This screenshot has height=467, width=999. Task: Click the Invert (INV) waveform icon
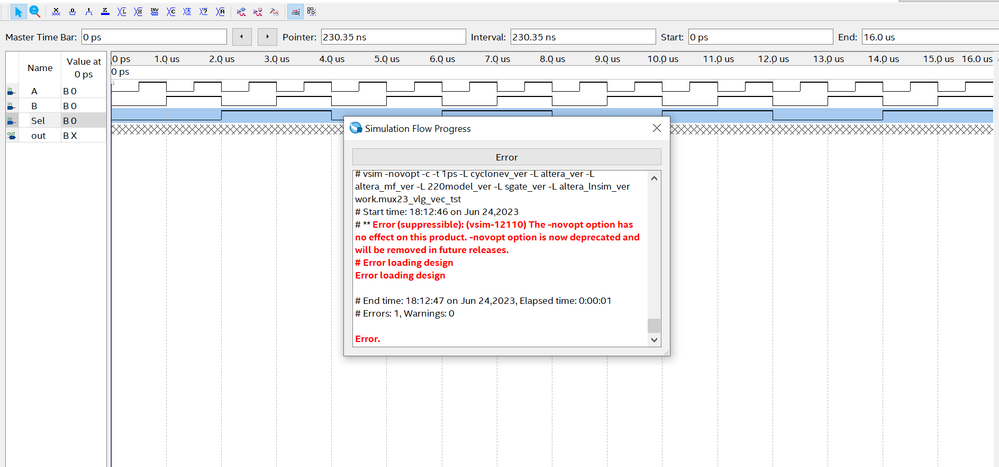(x=155, y=11)
